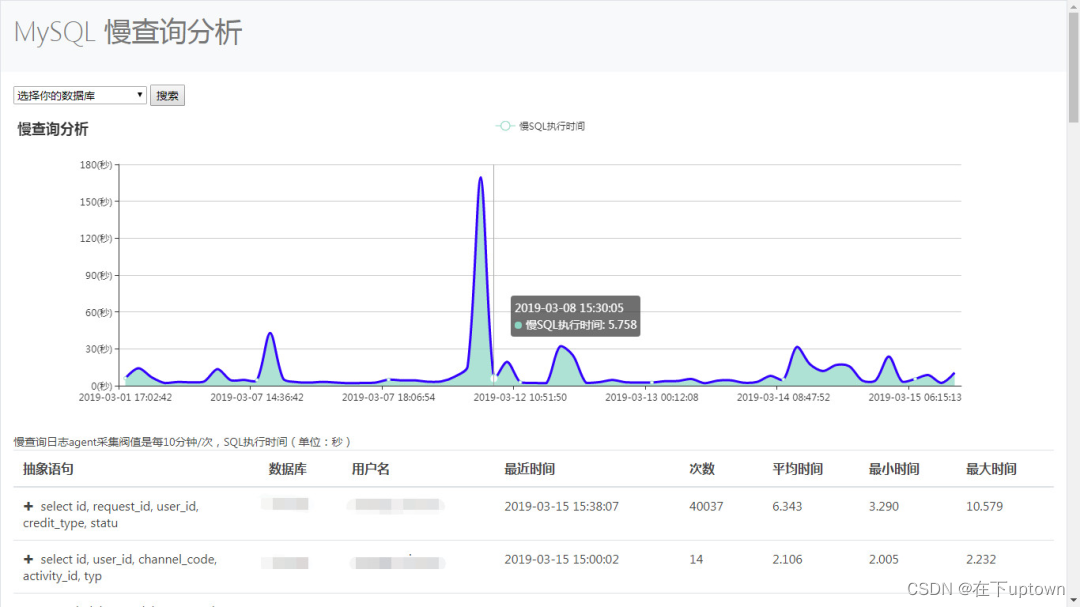
Task: Click the min time 3.290
Action: tap(884, 506)
